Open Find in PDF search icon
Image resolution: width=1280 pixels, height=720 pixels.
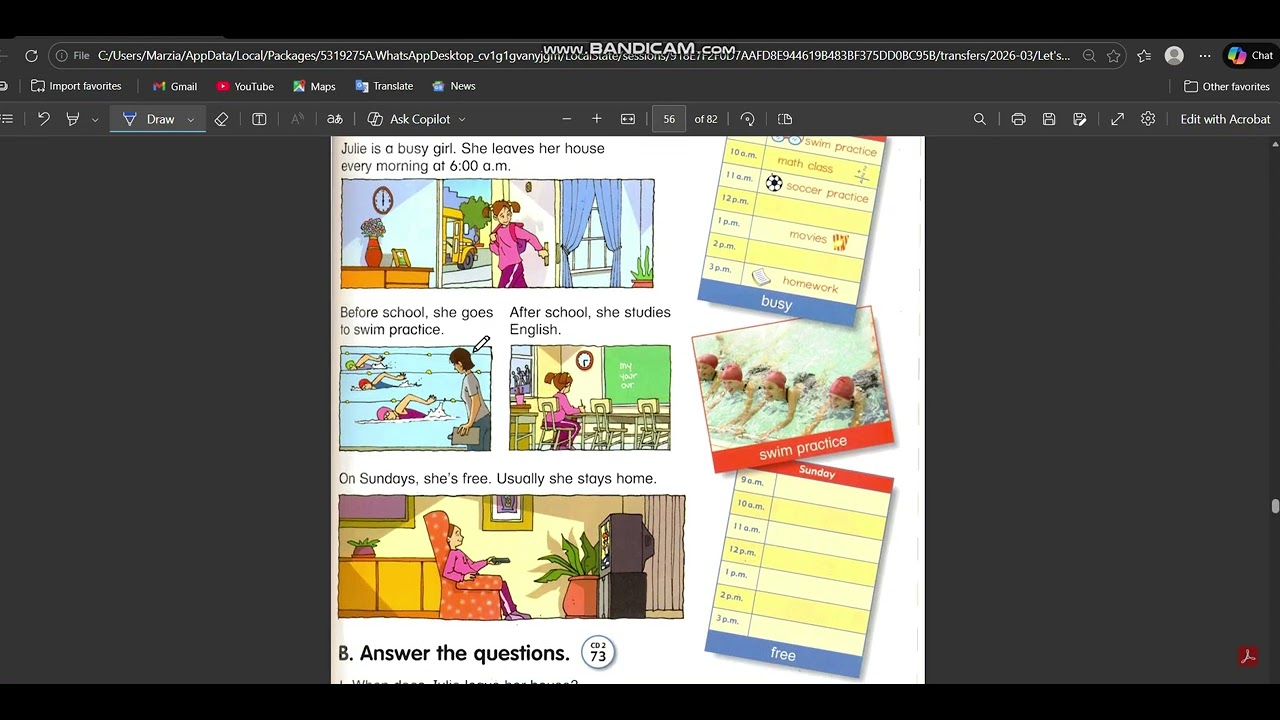point(980,119)
